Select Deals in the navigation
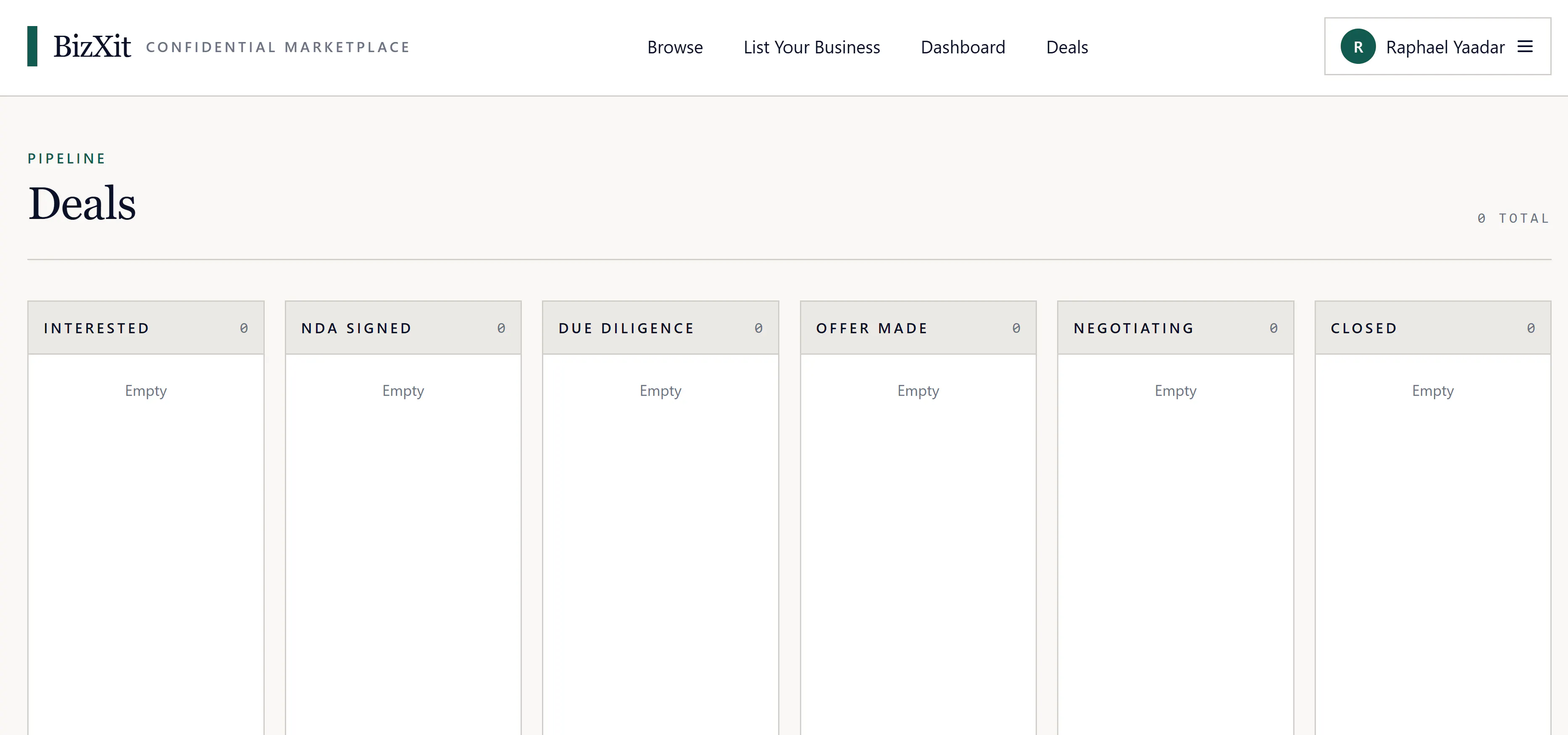The image size is (1568, 735). 1066,47
